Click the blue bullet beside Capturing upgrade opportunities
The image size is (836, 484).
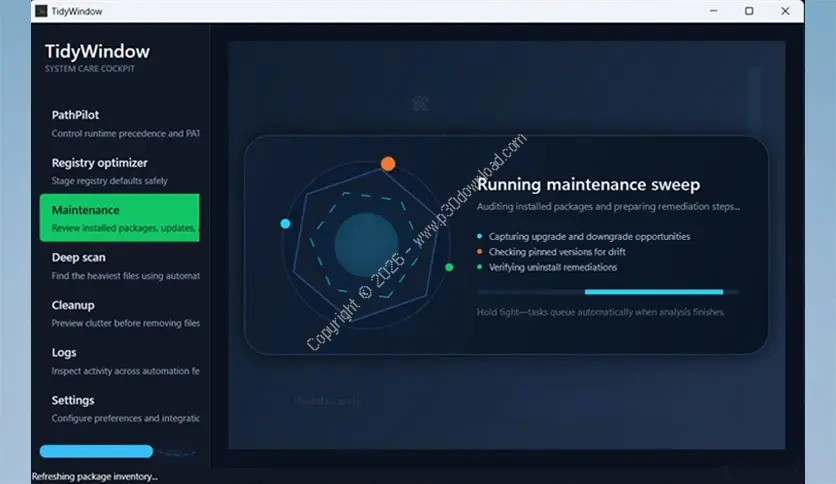point(479,237)
